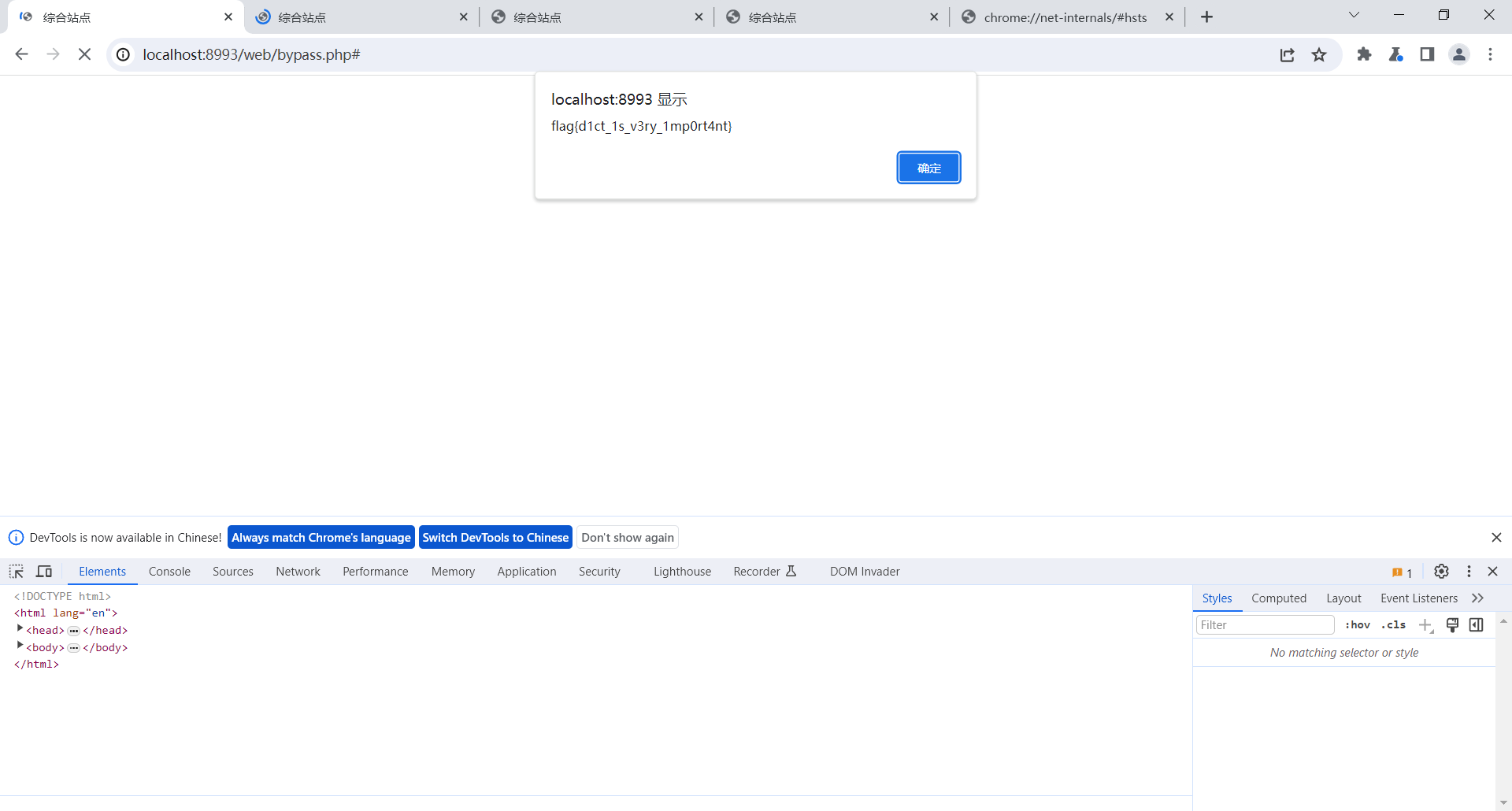Click the issues counter badge
Image resolution: width=1512 pixels, height=811 pixels.
pyautogui.click(x=1402, y=572)
